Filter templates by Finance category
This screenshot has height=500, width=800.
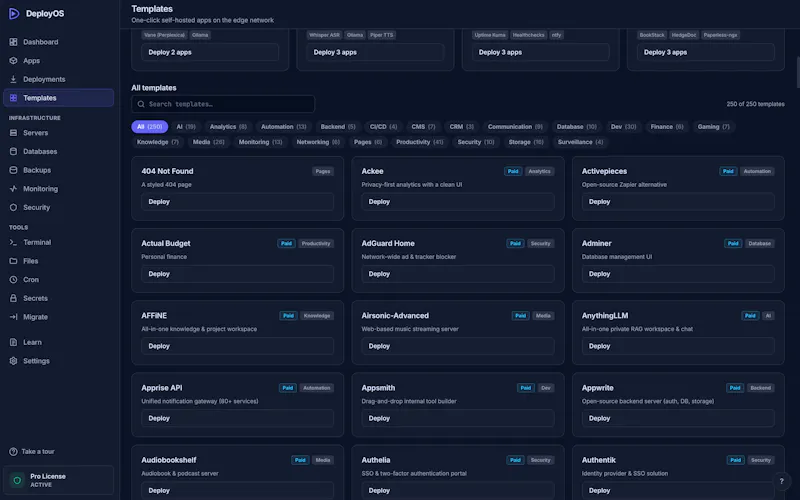tap(667, 127)
